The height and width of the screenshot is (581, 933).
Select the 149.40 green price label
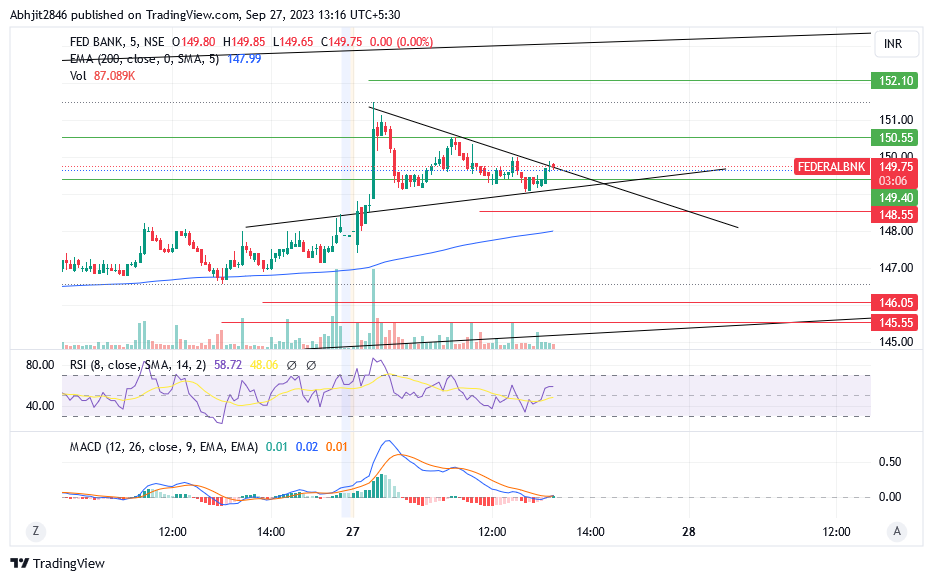coord(895,197)
